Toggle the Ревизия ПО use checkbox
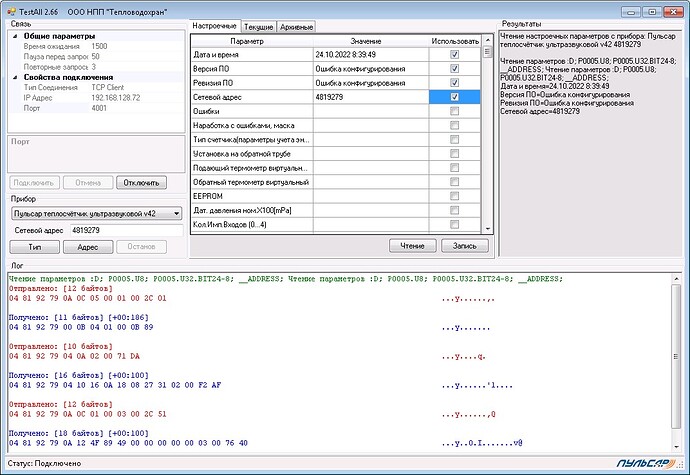Image resolution: width=690 pixels, height=475 pixels. pos(455,83)
